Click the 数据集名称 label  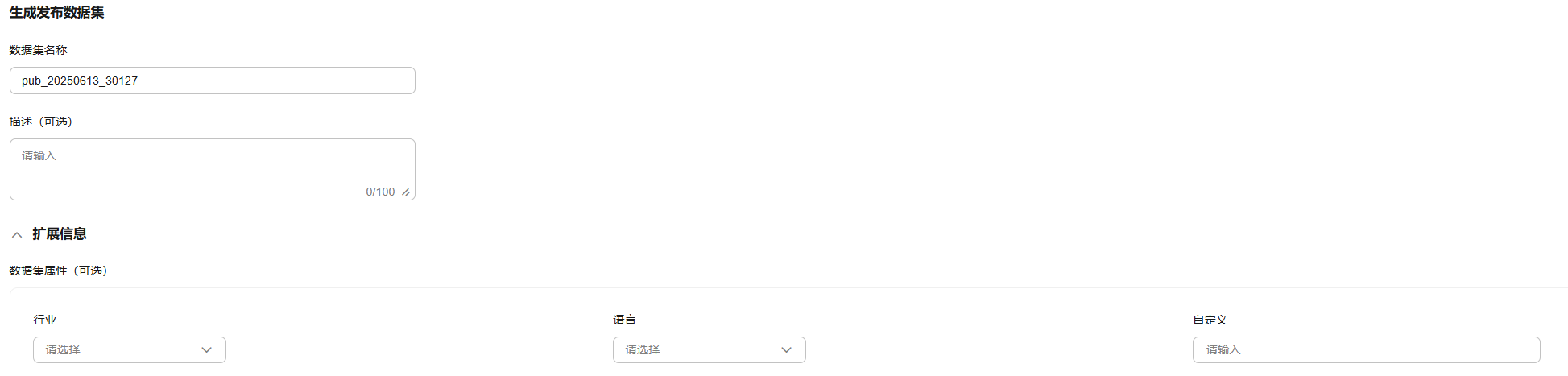[39, 50]
